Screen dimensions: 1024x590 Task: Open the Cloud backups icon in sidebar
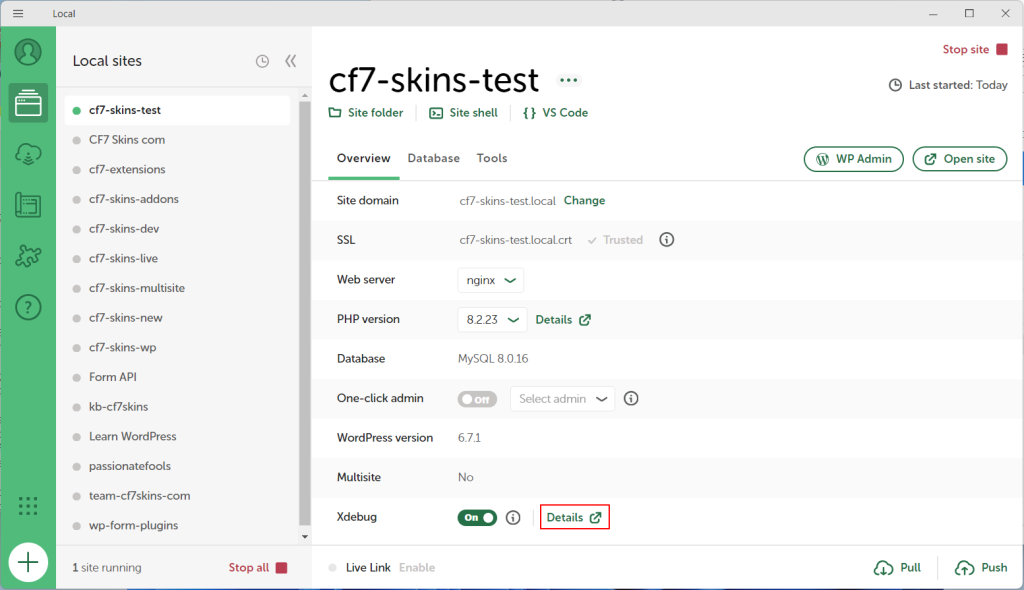(28, 154)
